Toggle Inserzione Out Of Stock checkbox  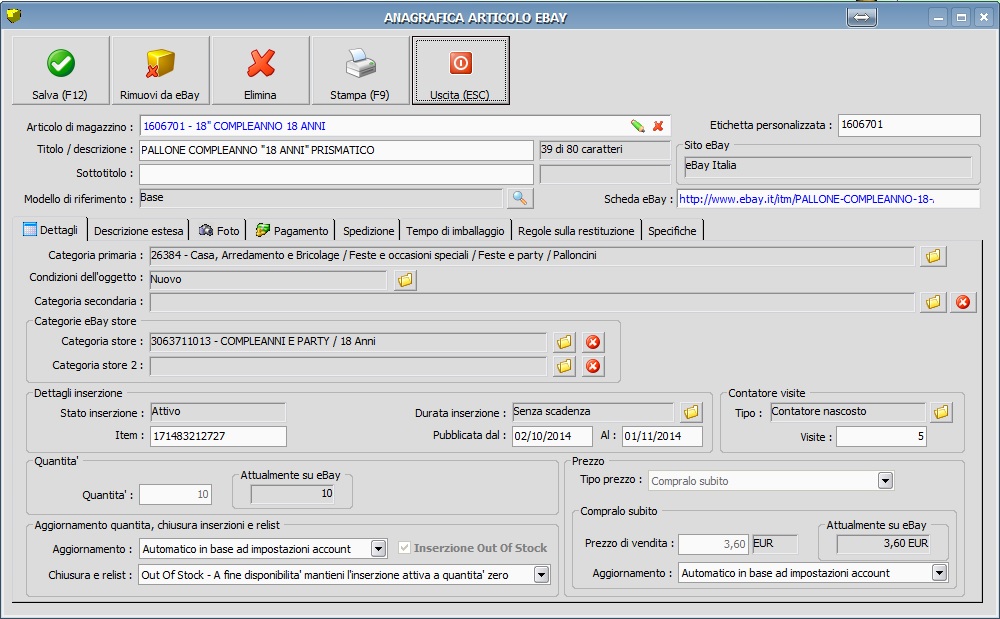coord(405,548)
